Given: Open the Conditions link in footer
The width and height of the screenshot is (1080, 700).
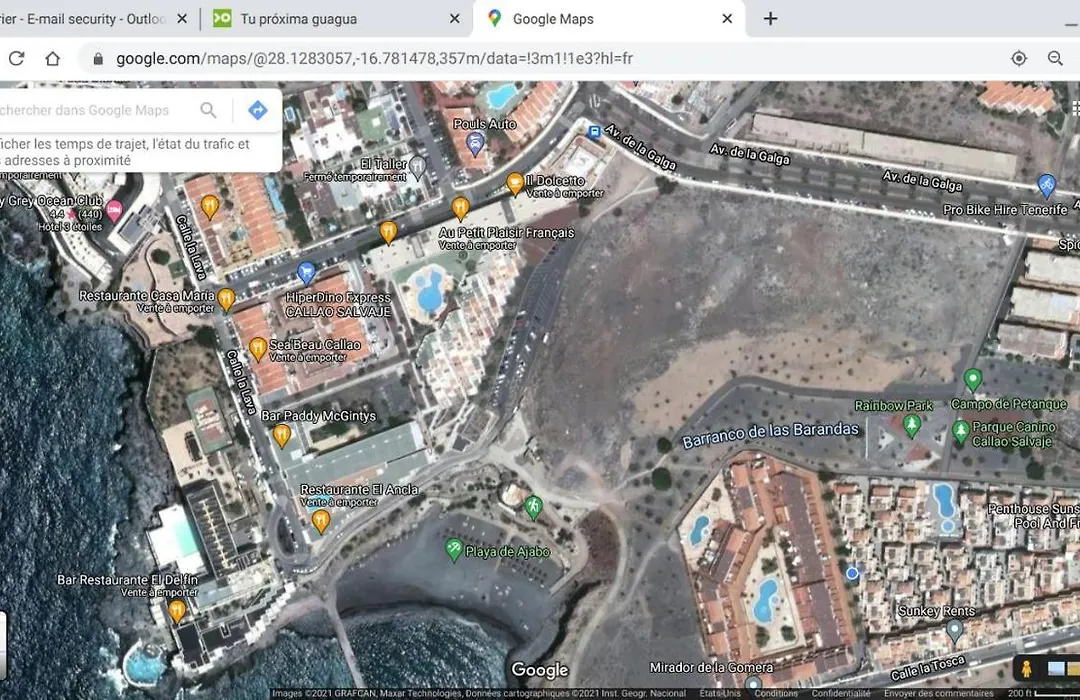Looking at the screenshot, I should coord(776,693).
